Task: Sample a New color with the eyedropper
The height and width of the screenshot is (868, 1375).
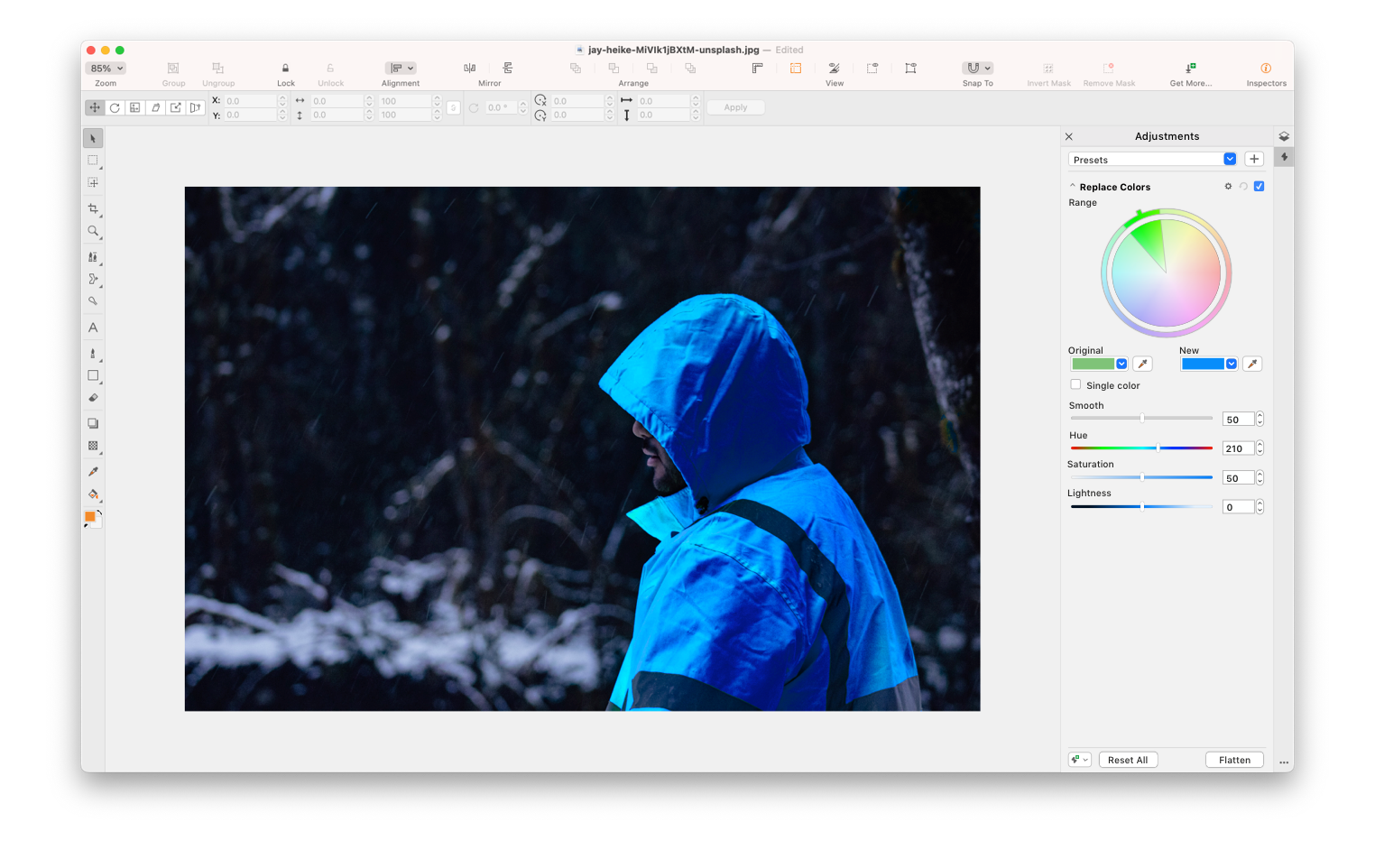Action: coord(1252,364)
